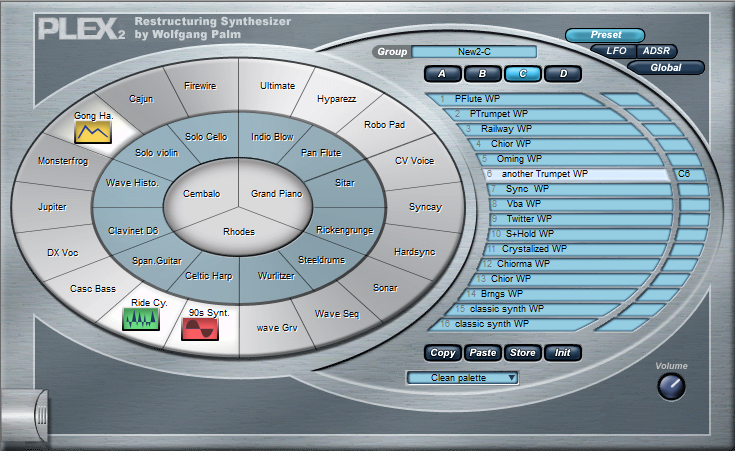Switch to preset bank A

click(x=442, y=74)
